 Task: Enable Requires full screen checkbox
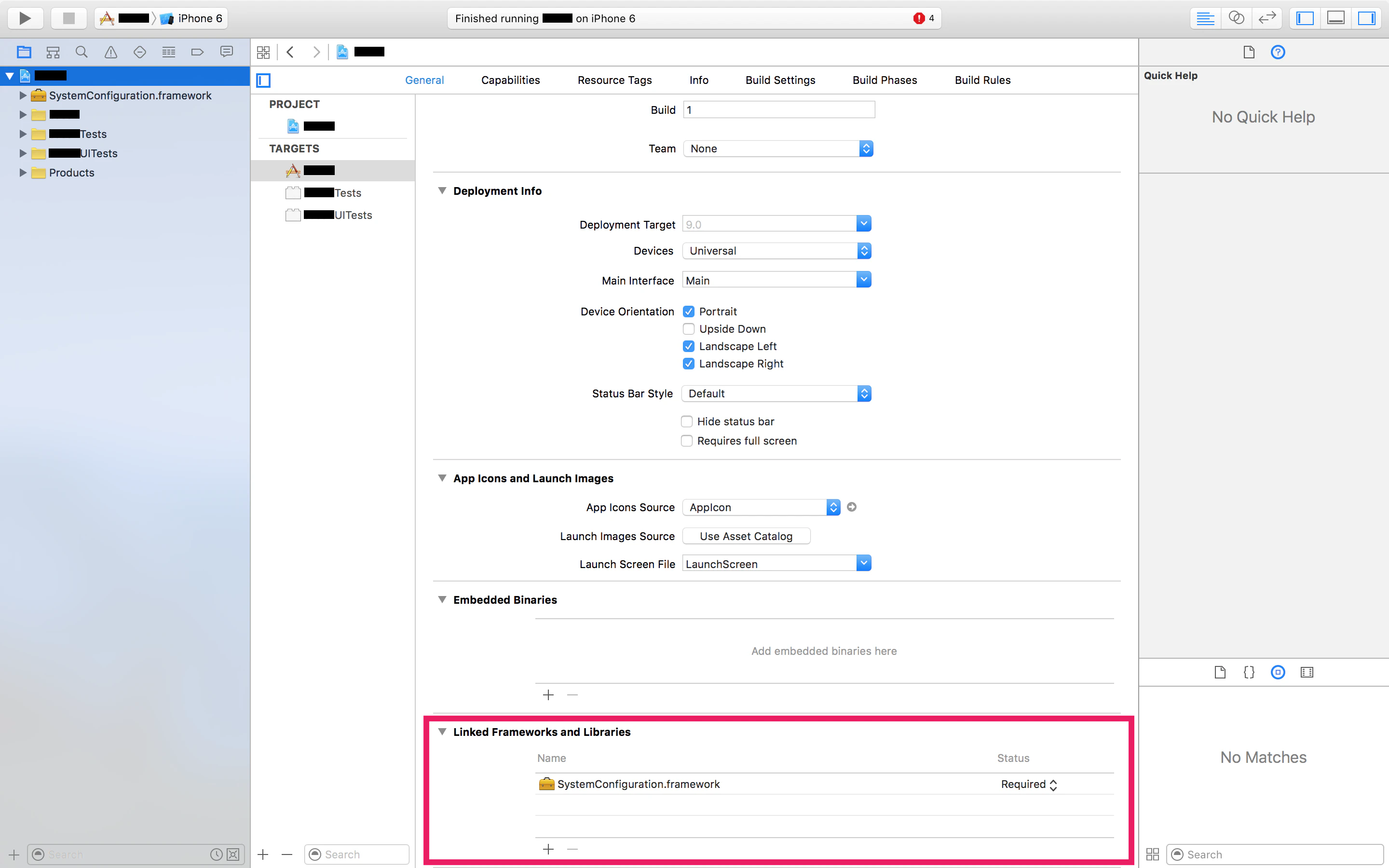click(x=686, y=441)
